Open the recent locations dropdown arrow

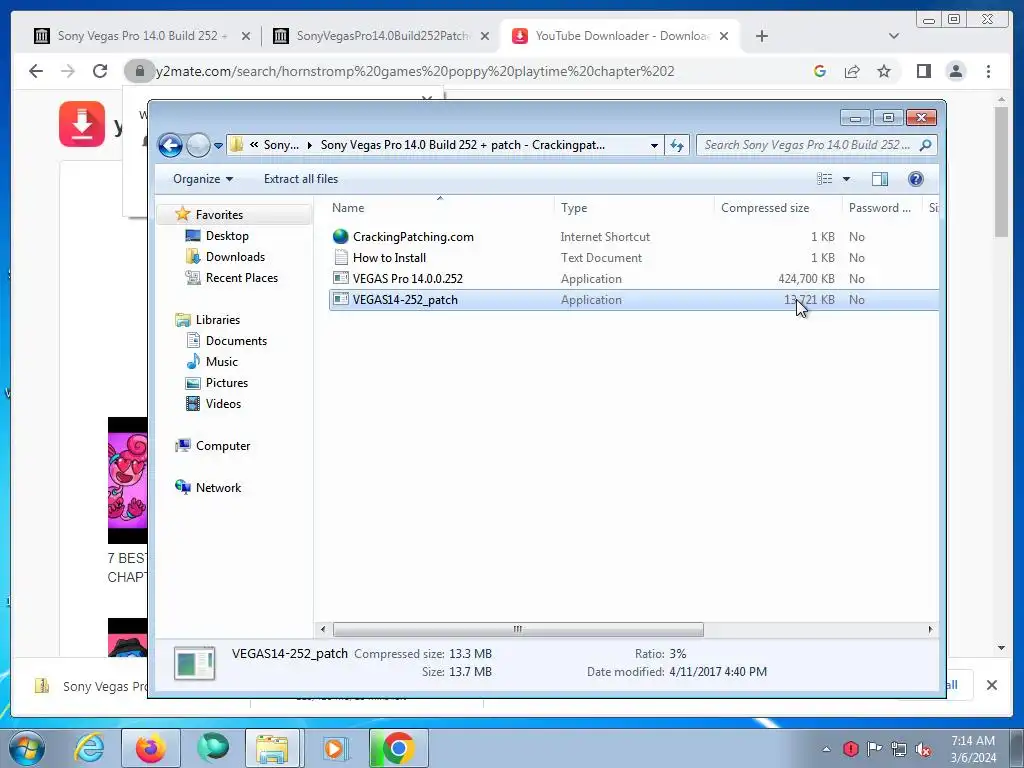coord(218,146)
